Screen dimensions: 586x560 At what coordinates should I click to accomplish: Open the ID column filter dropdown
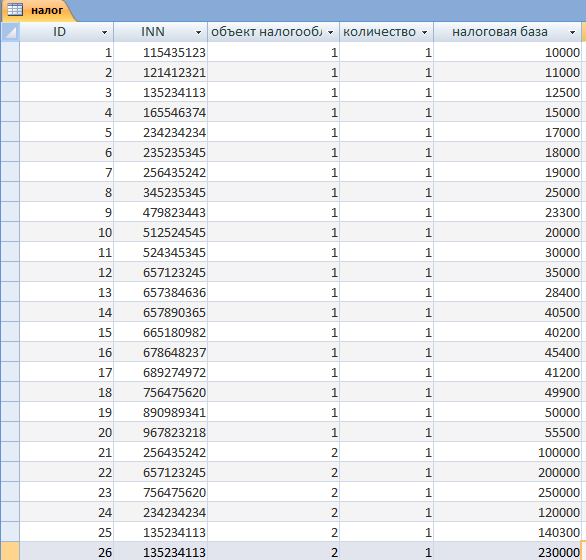105,33
